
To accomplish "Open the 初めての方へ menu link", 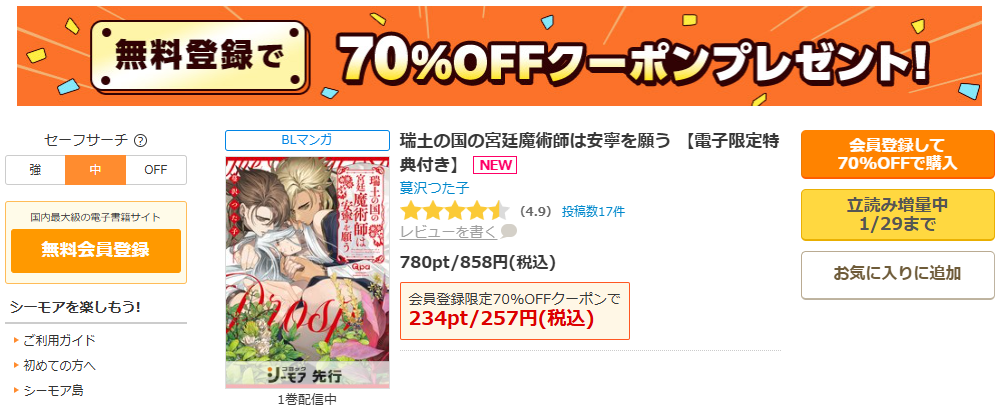I will [59, 365].
